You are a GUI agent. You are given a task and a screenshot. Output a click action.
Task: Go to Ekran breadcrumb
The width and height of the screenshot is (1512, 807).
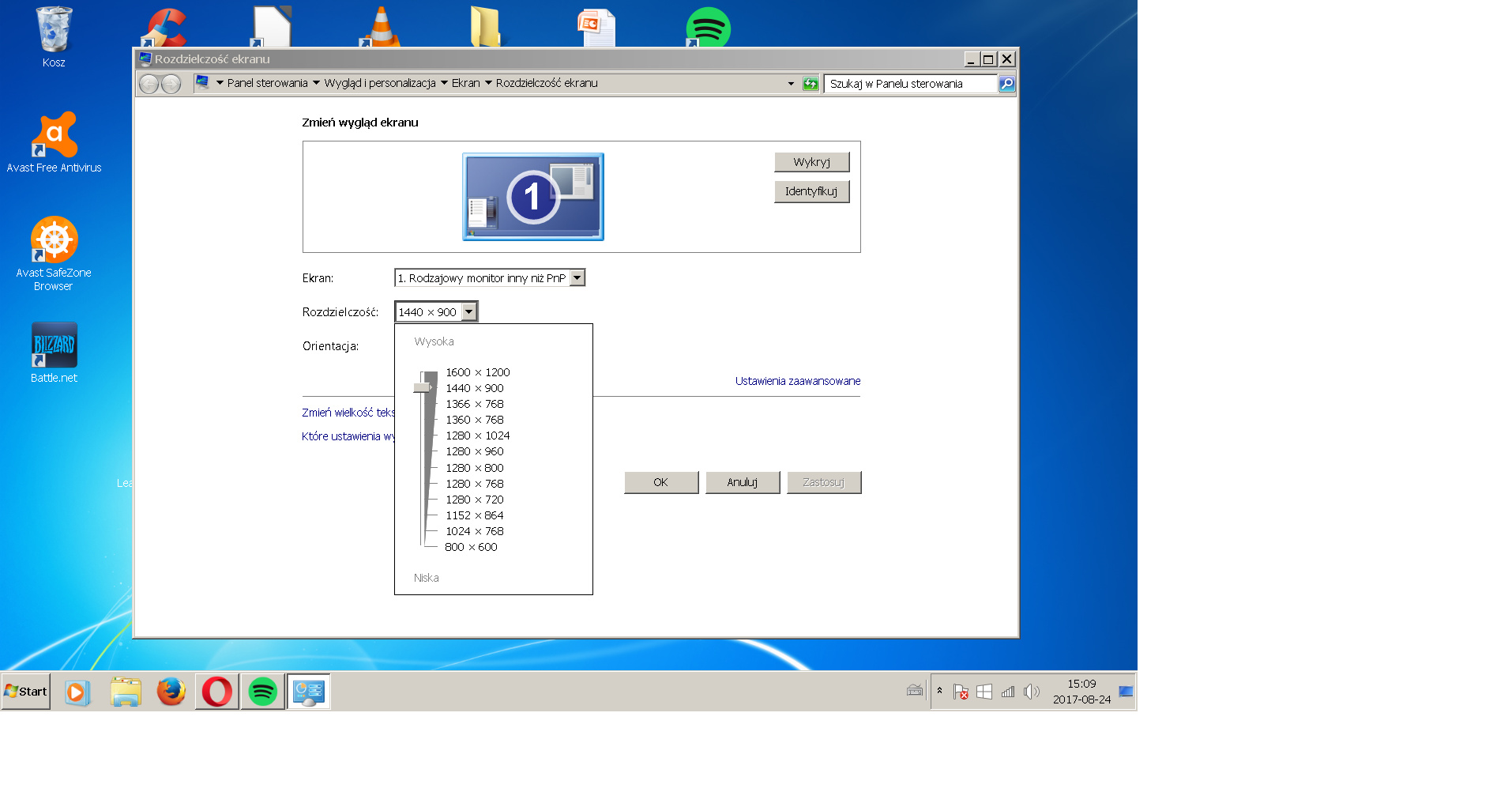(x=466, y=83)
